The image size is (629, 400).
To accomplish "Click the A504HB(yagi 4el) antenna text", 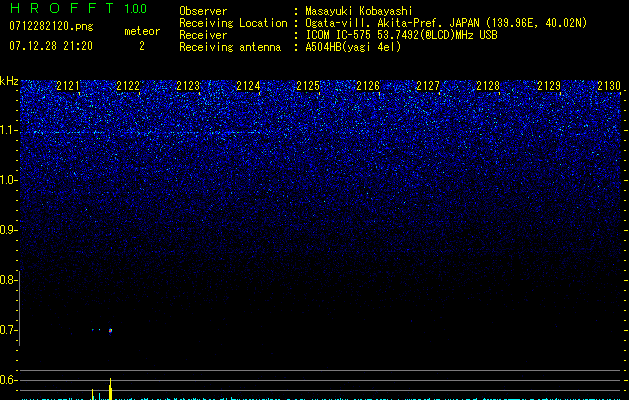I will (353, 47).
